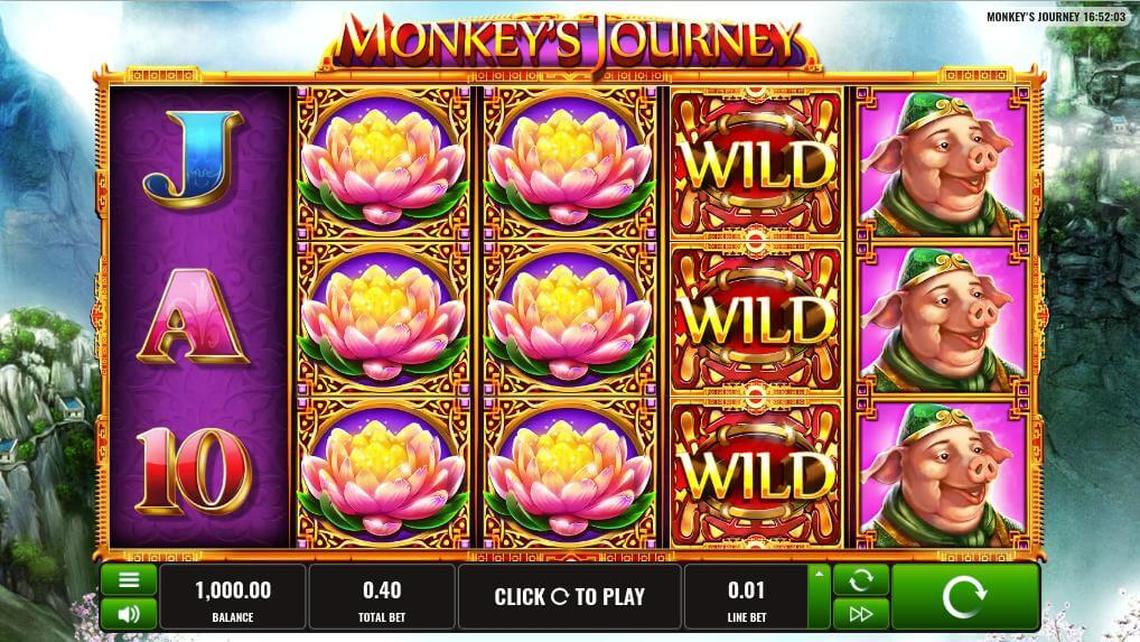Select the pink A symbol
Screen dimensions: 1140x642
tap(193, 316)
